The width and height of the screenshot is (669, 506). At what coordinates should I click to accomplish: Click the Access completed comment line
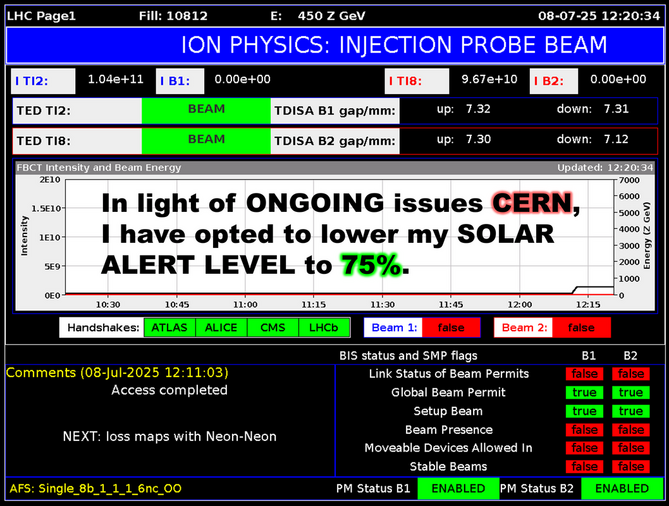tap(169, 390)
